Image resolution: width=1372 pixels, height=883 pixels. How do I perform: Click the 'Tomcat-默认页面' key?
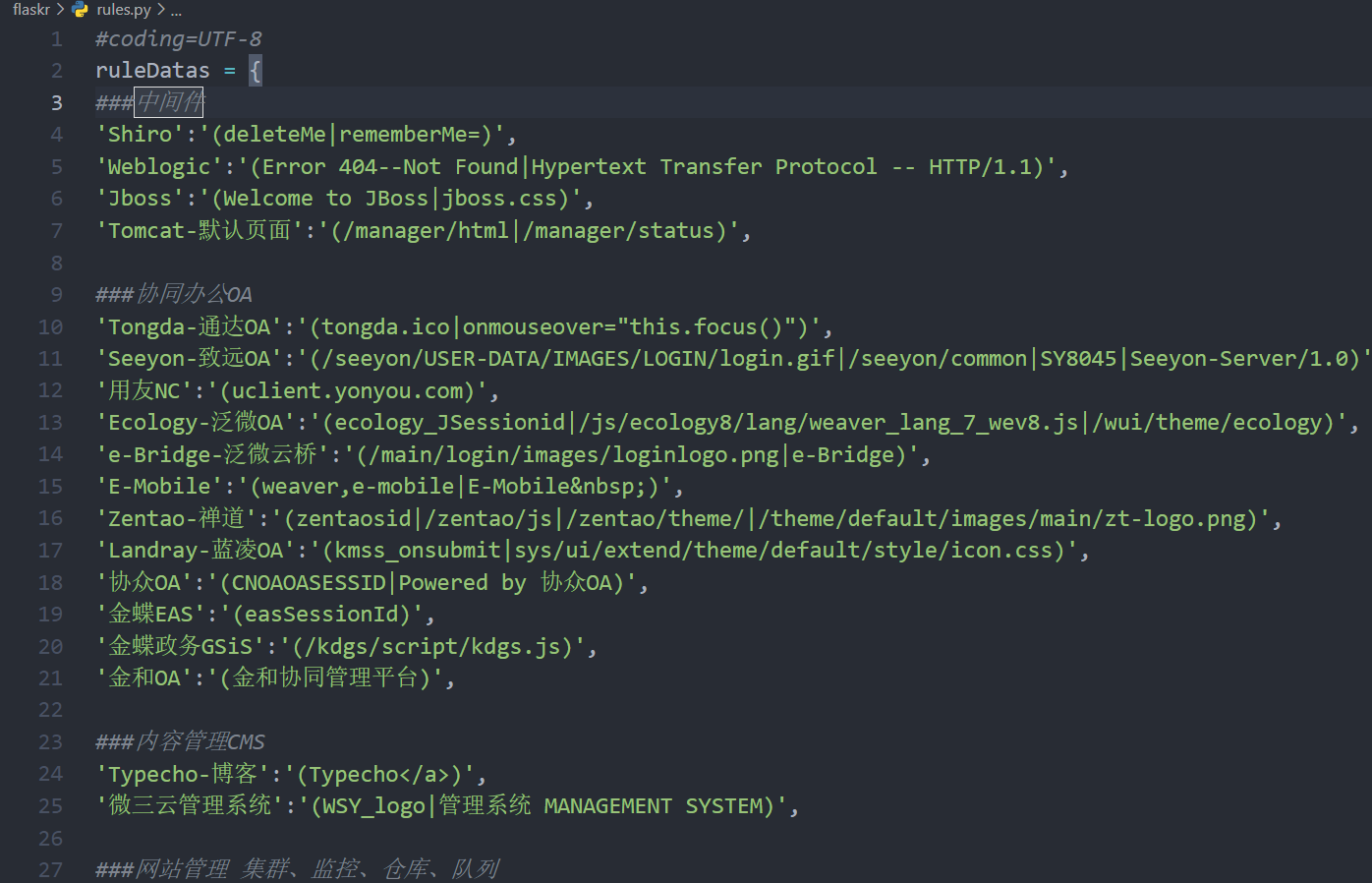(200, 231)
